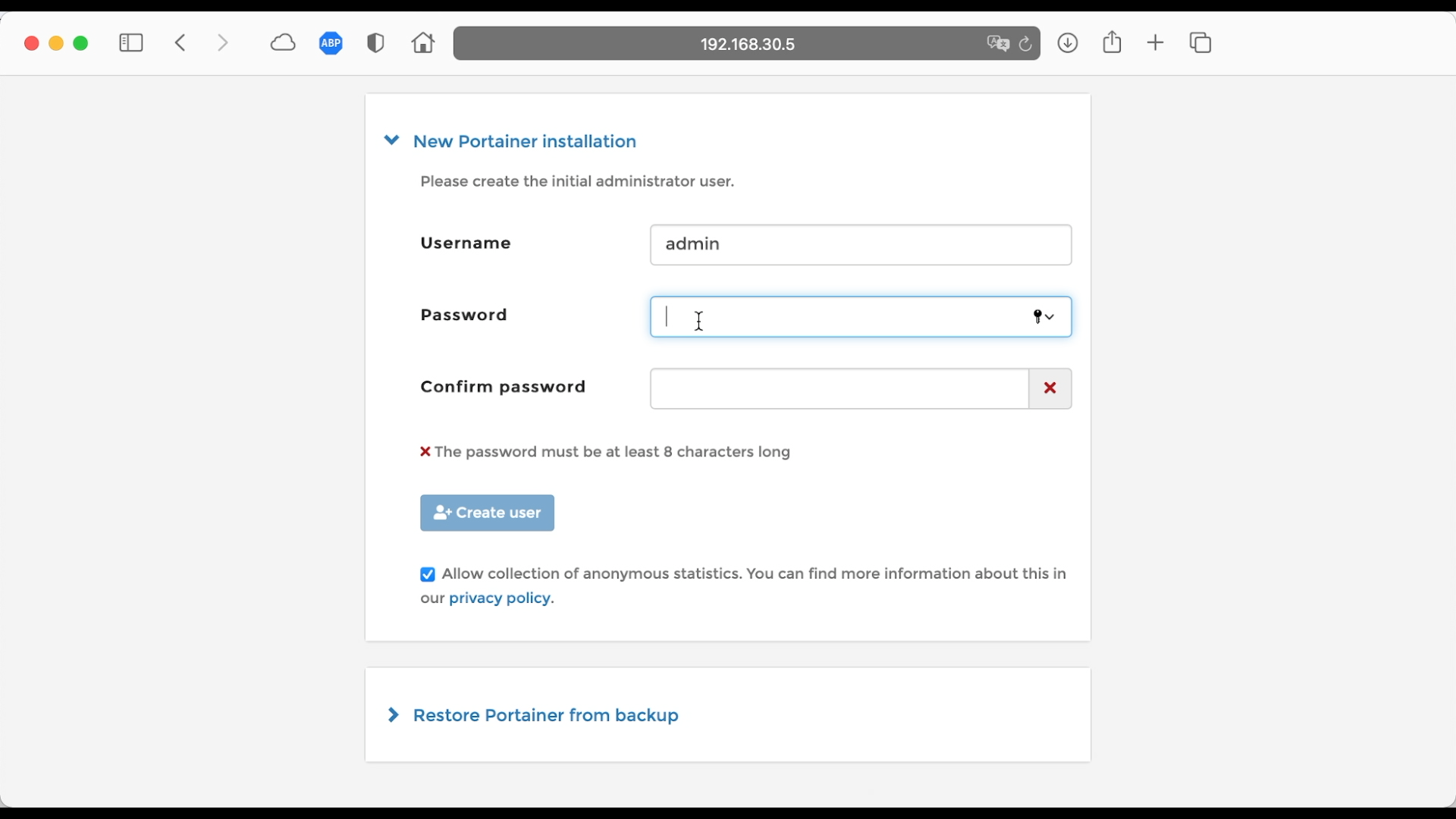This screenshot has width=1456, height=819.
Task: Reload the page with refresh icon
Action: (1026, 44)
